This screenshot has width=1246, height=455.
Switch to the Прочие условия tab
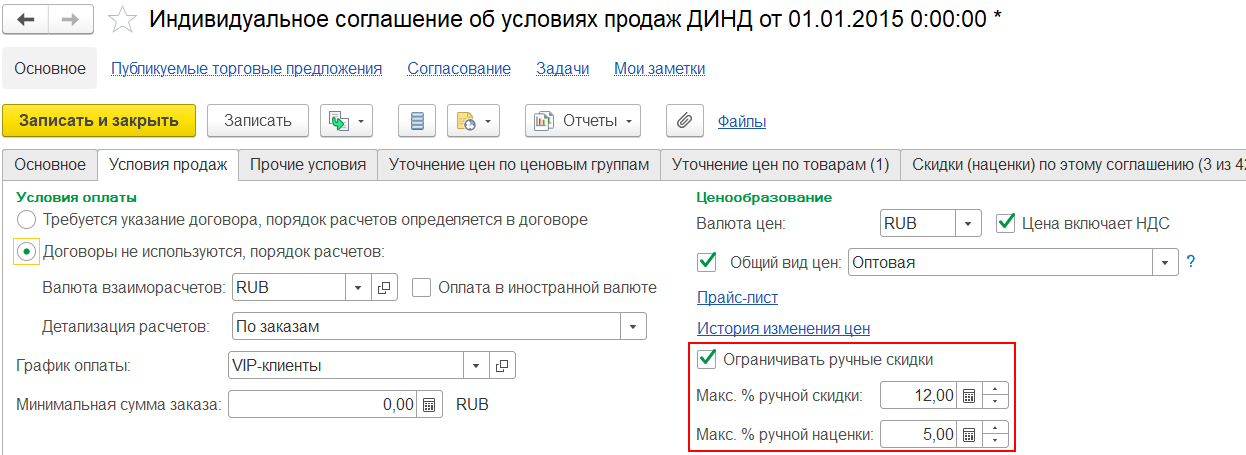308,164
